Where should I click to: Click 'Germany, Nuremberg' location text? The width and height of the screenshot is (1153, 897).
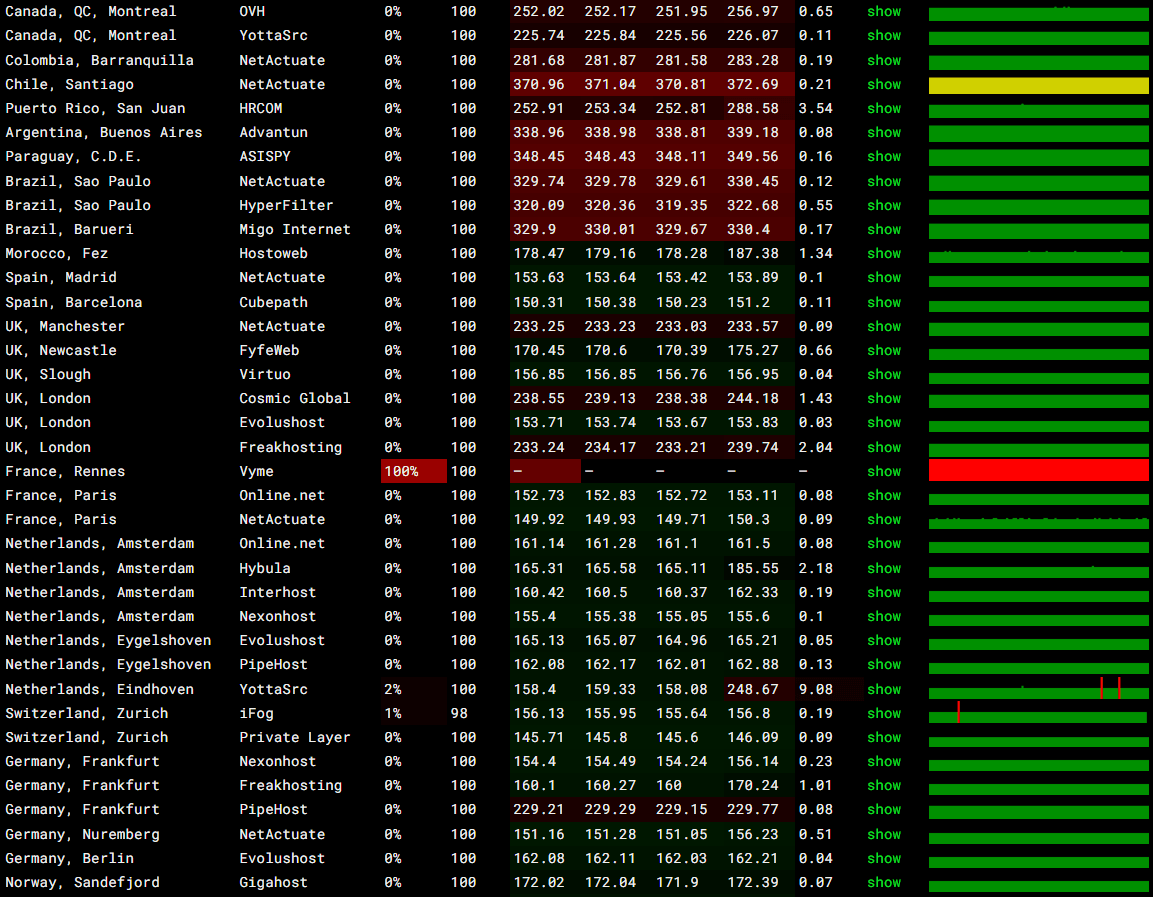pyautogui.click(x=82, y=835)
